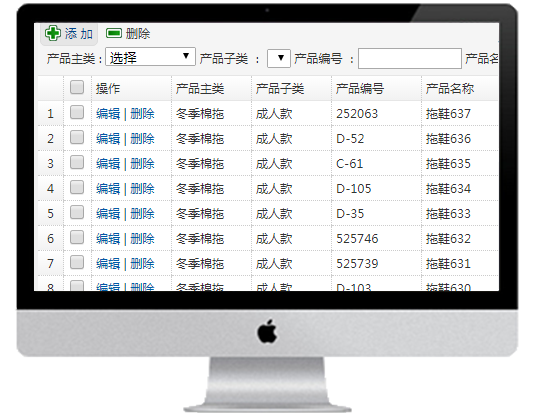Click 删除 link for row D-105
537x413 pixels.
[142, 189]
